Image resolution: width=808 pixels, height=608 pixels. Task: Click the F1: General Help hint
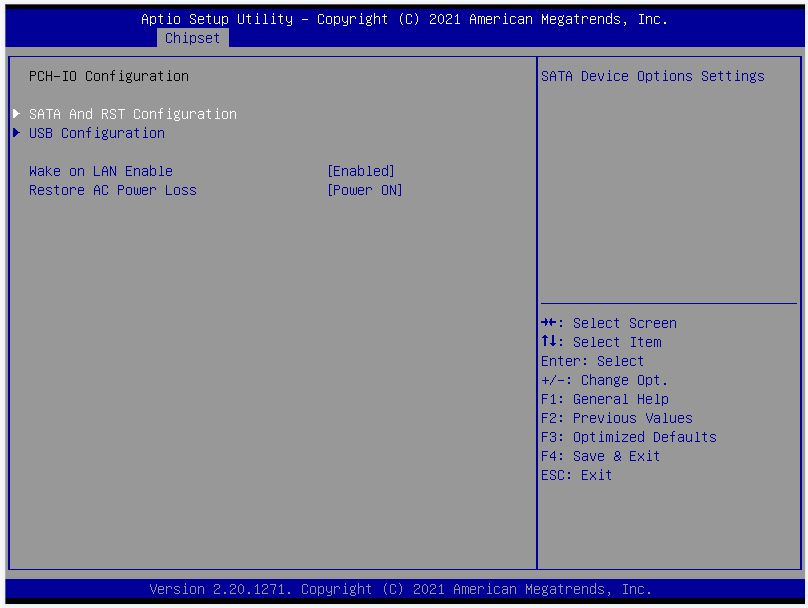click(x=604, y=399)
